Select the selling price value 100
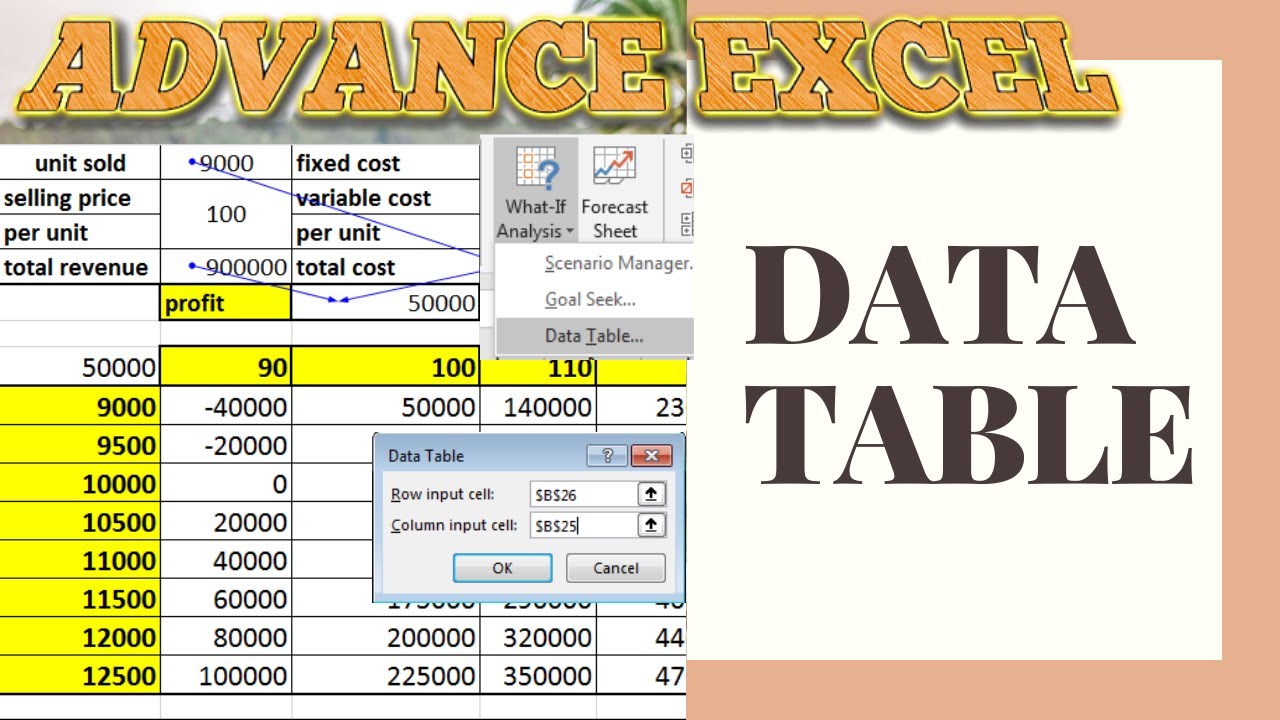Viewport: 1280px width, 720px height. tap(226, 215)
